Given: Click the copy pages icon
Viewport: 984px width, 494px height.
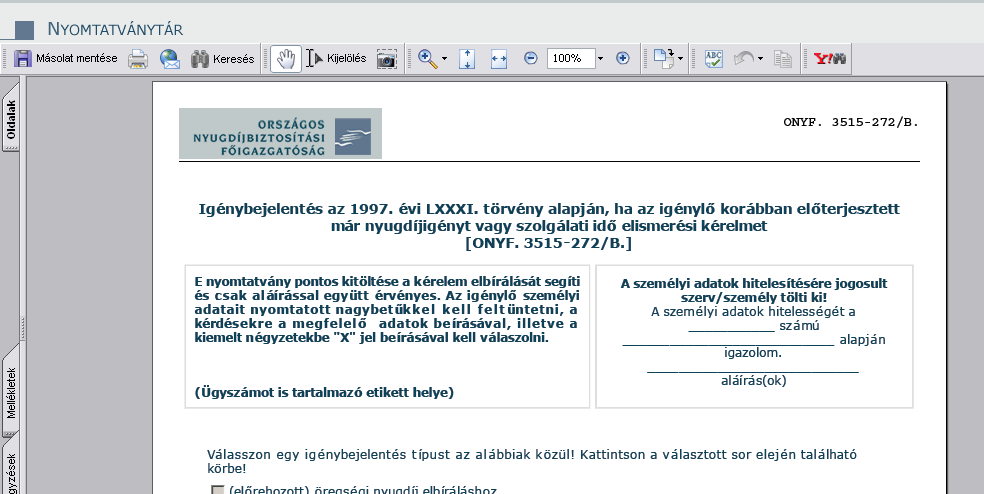Looking at the screenshot, I should point(783,59).
